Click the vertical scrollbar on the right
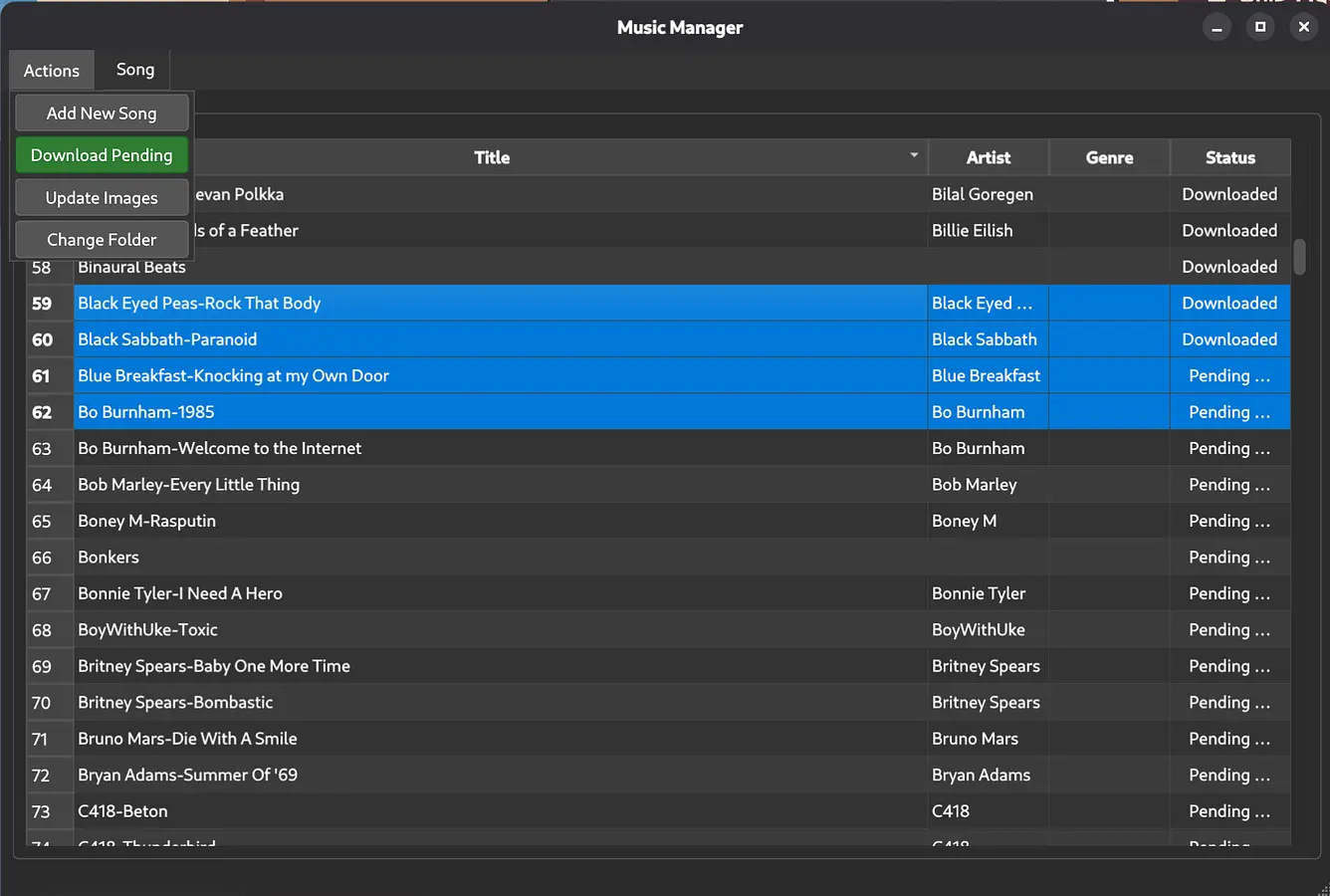1330x896 pixels. click(x=1299, y=257)
